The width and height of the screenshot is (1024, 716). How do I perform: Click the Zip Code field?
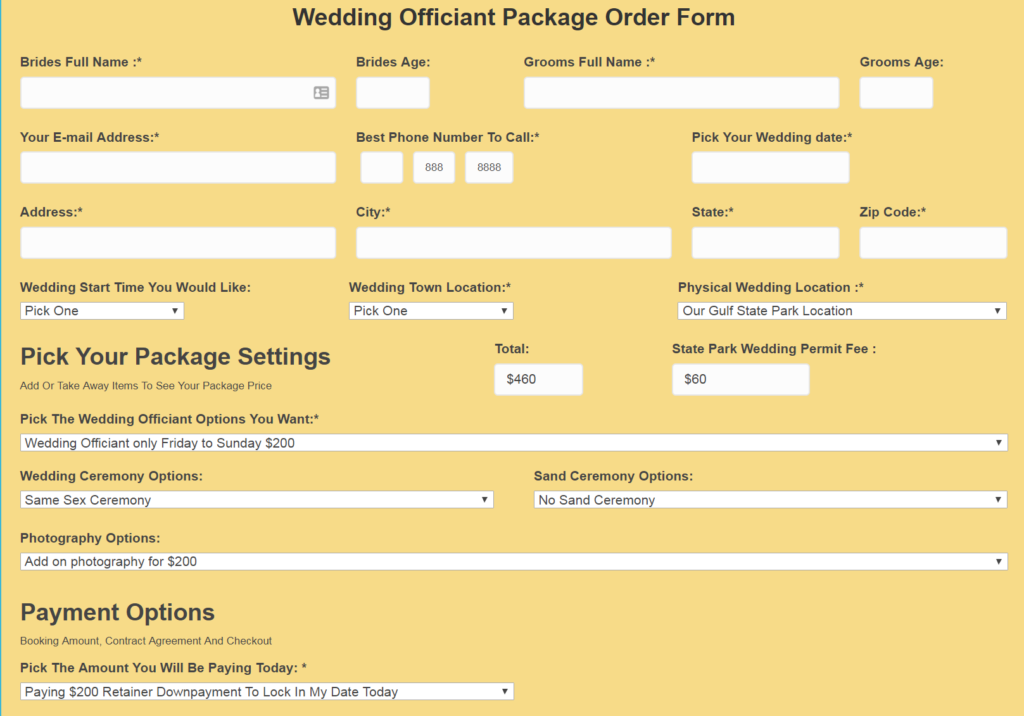(x=933, y=243)
